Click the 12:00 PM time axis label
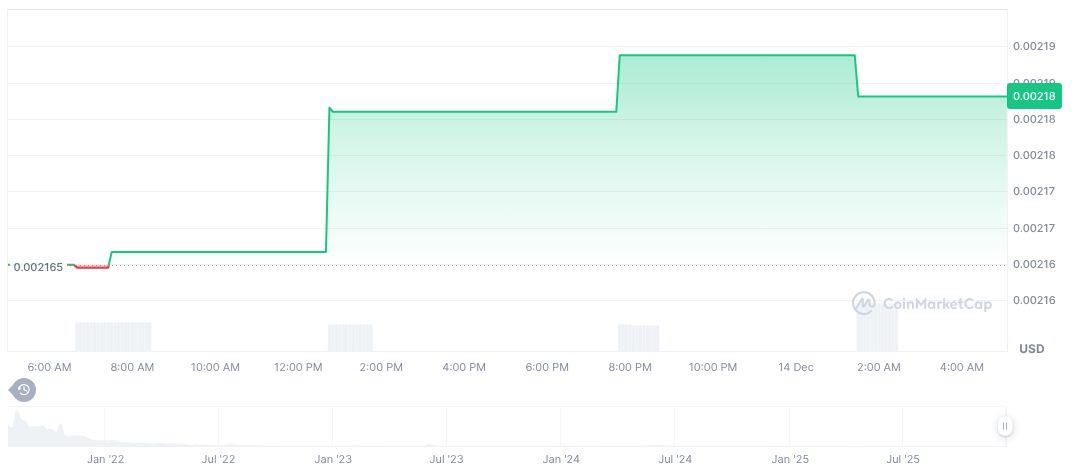Image resolution: width=1072 pixels, height=470 pixels. (298, 368)
